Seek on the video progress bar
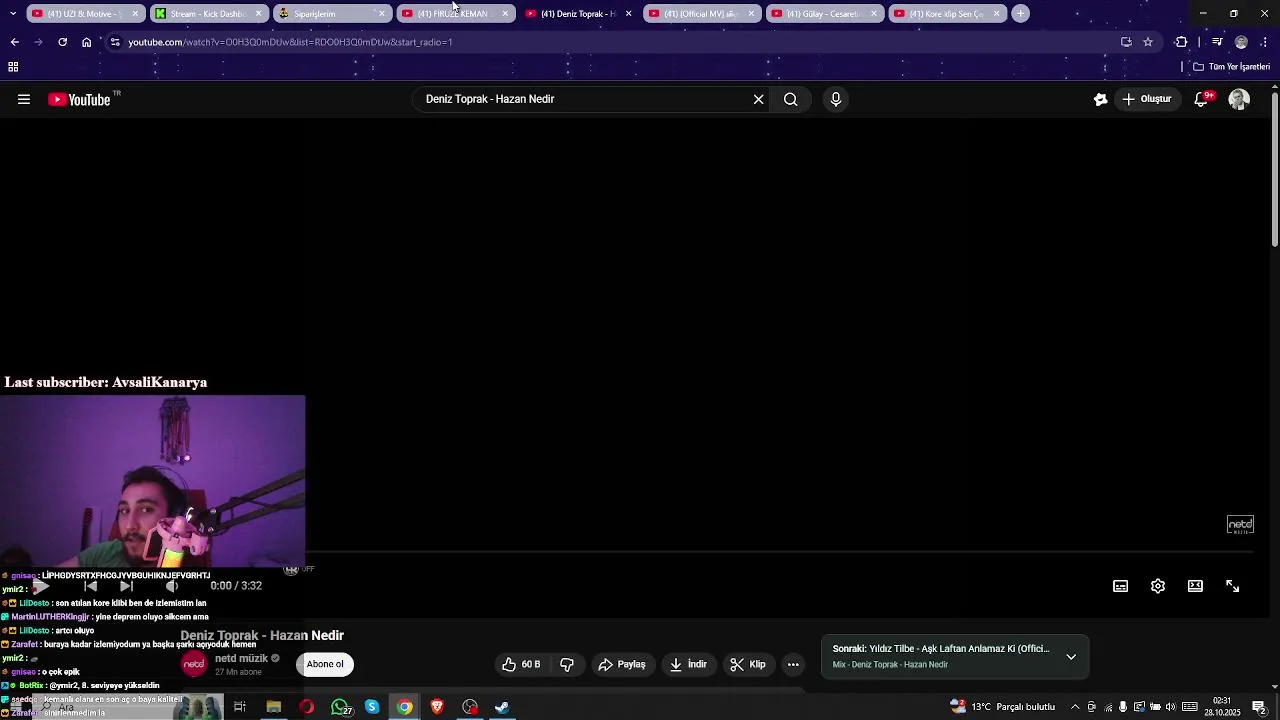The height and width of the screenshot is (720, 1280). click(779, 552)
